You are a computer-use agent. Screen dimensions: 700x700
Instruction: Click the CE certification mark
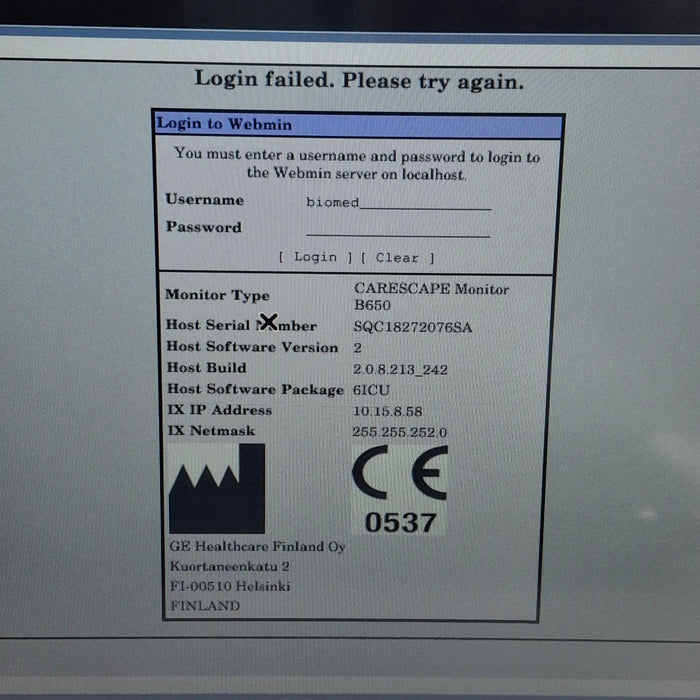coord(399,475)
